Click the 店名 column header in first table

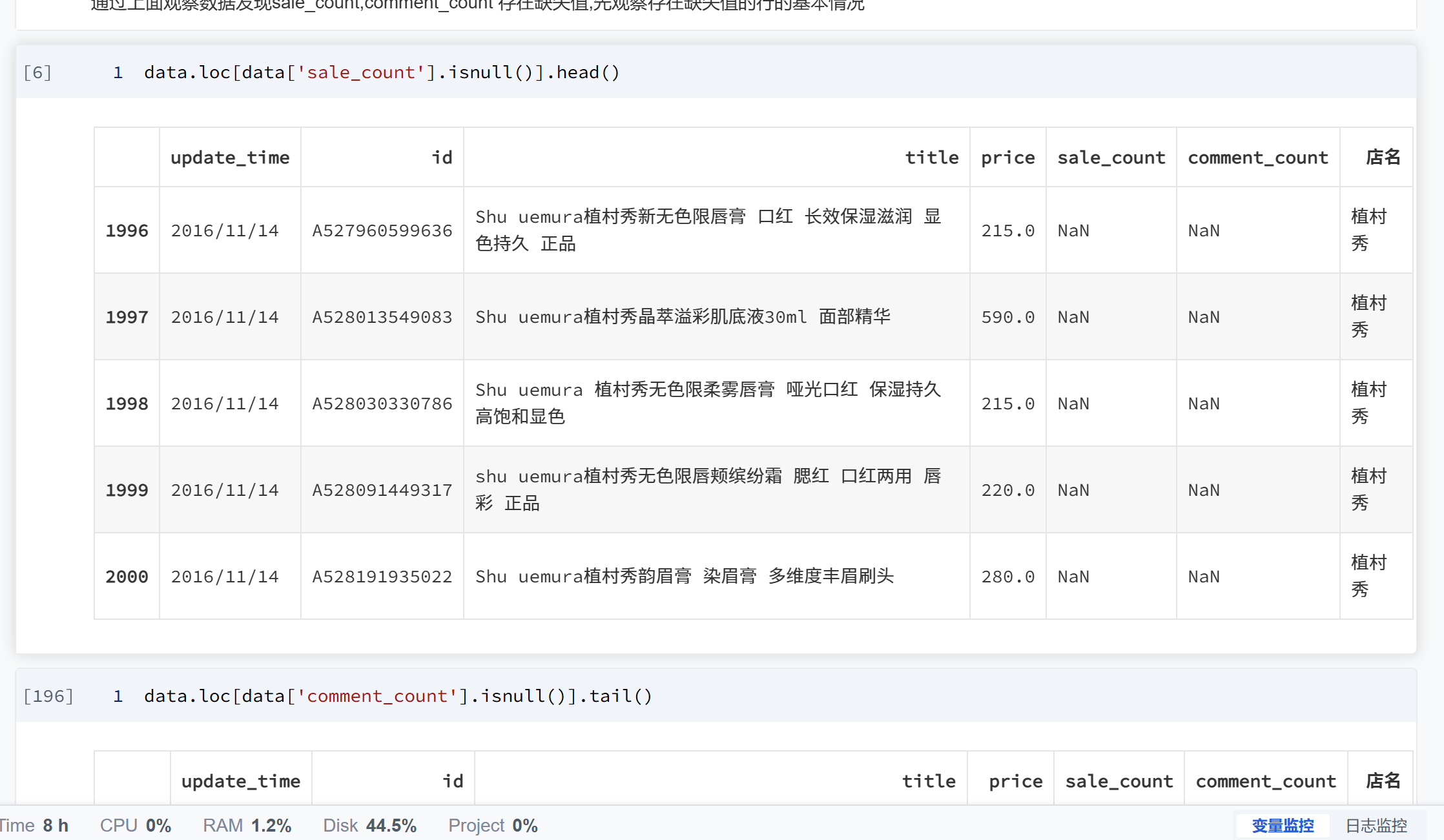tap(1383, 158)
